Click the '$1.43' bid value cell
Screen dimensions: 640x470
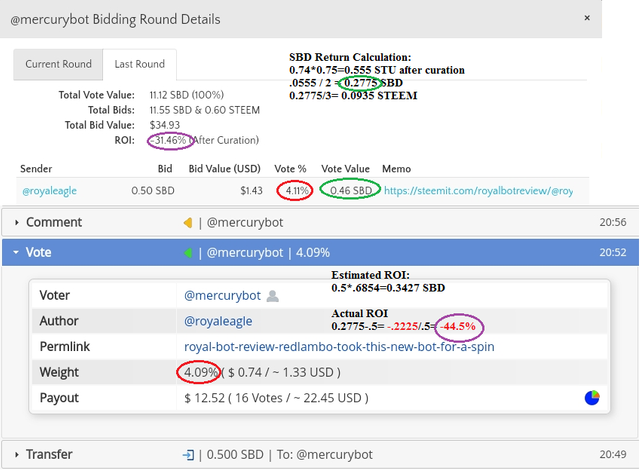coord(251,191)
